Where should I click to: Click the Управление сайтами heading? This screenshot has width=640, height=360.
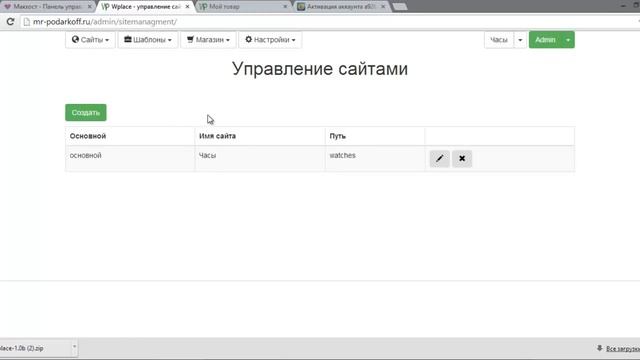point(320,69)
